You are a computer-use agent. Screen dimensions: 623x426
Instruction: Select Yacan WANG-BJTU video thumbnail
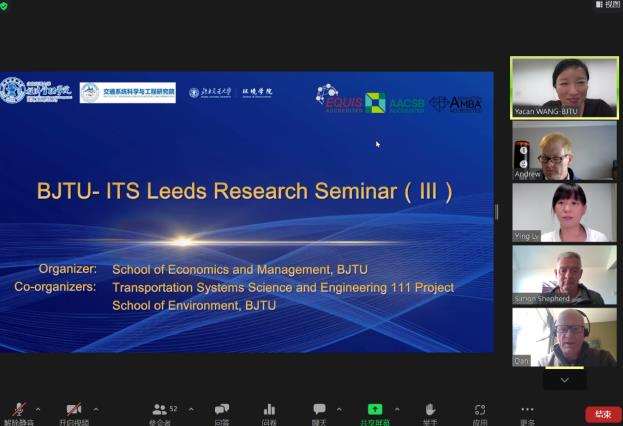click(564, 88)
